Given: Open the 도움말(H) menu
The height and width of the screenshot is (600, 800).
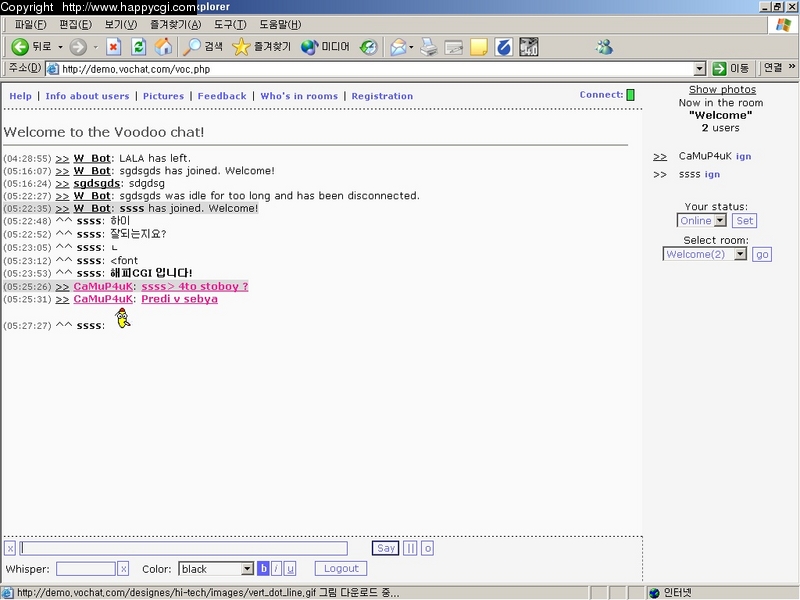Looking at the screenshot, I should click(x=280, y=24).
